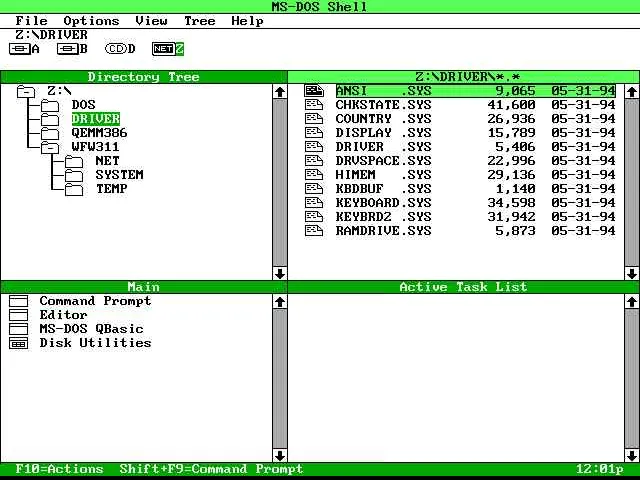
Task: Select the SYSTEM subdirectory name
Action: coord(119,175)
